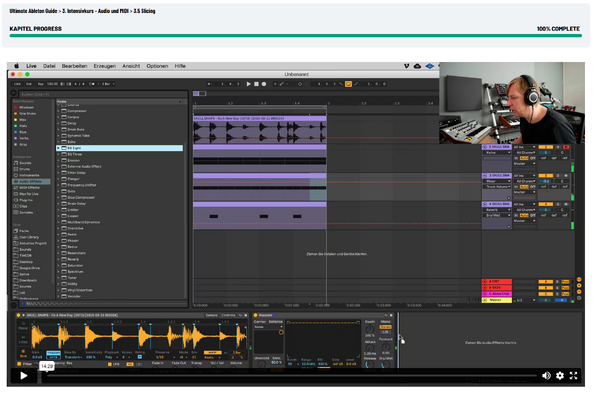The height and width of the screenshot is (400, 595).
Task: Click the Controls tab in Simpler
Action: (228, 315)
